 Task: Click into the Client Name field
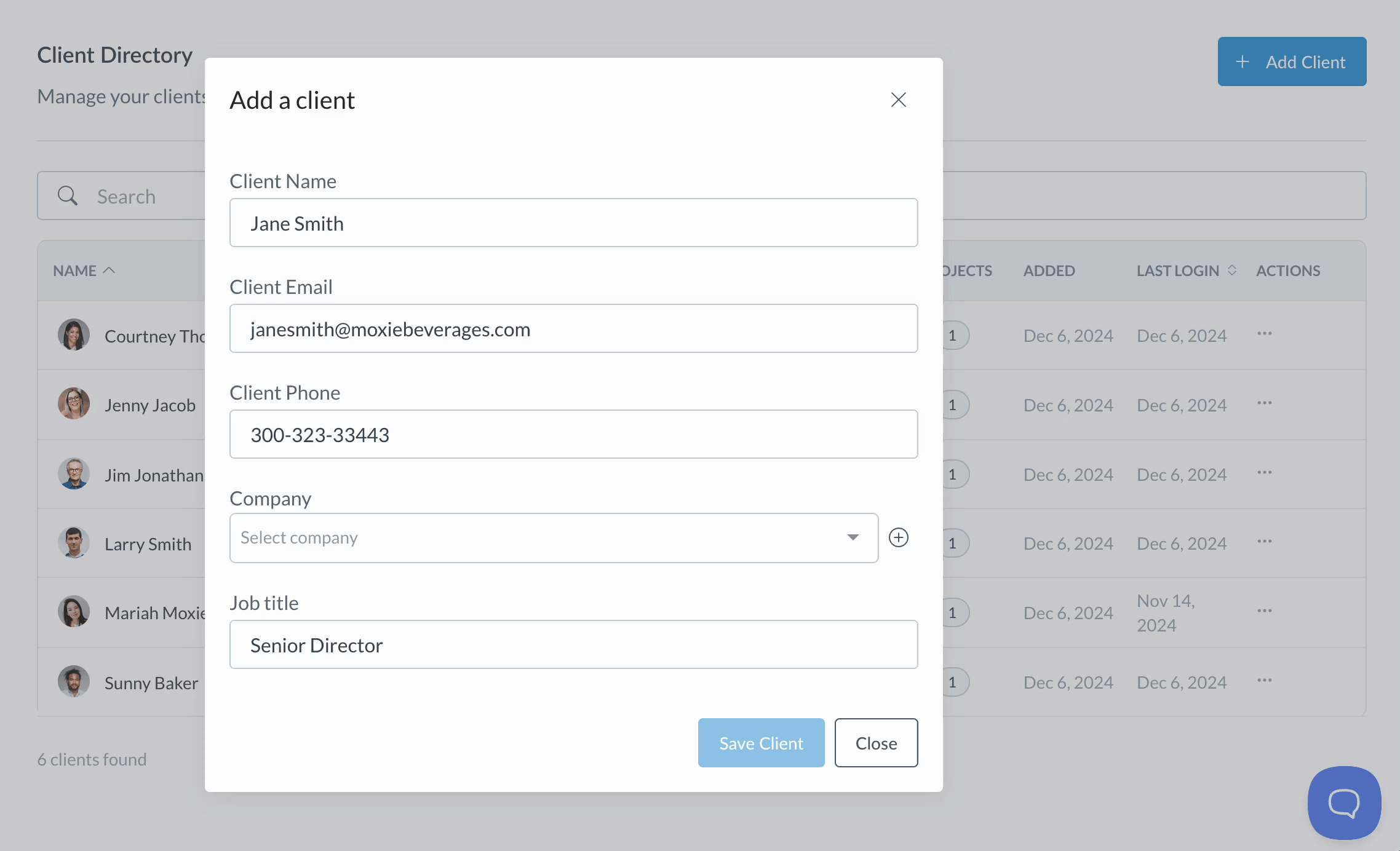pyautogui.click(x=573, y=223)
